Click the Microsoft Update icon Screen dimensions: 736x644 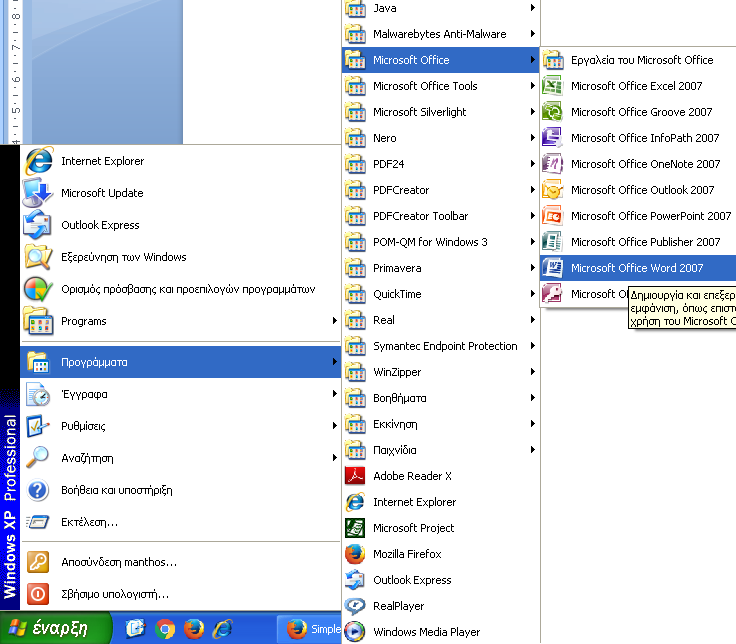pos(38,193)
